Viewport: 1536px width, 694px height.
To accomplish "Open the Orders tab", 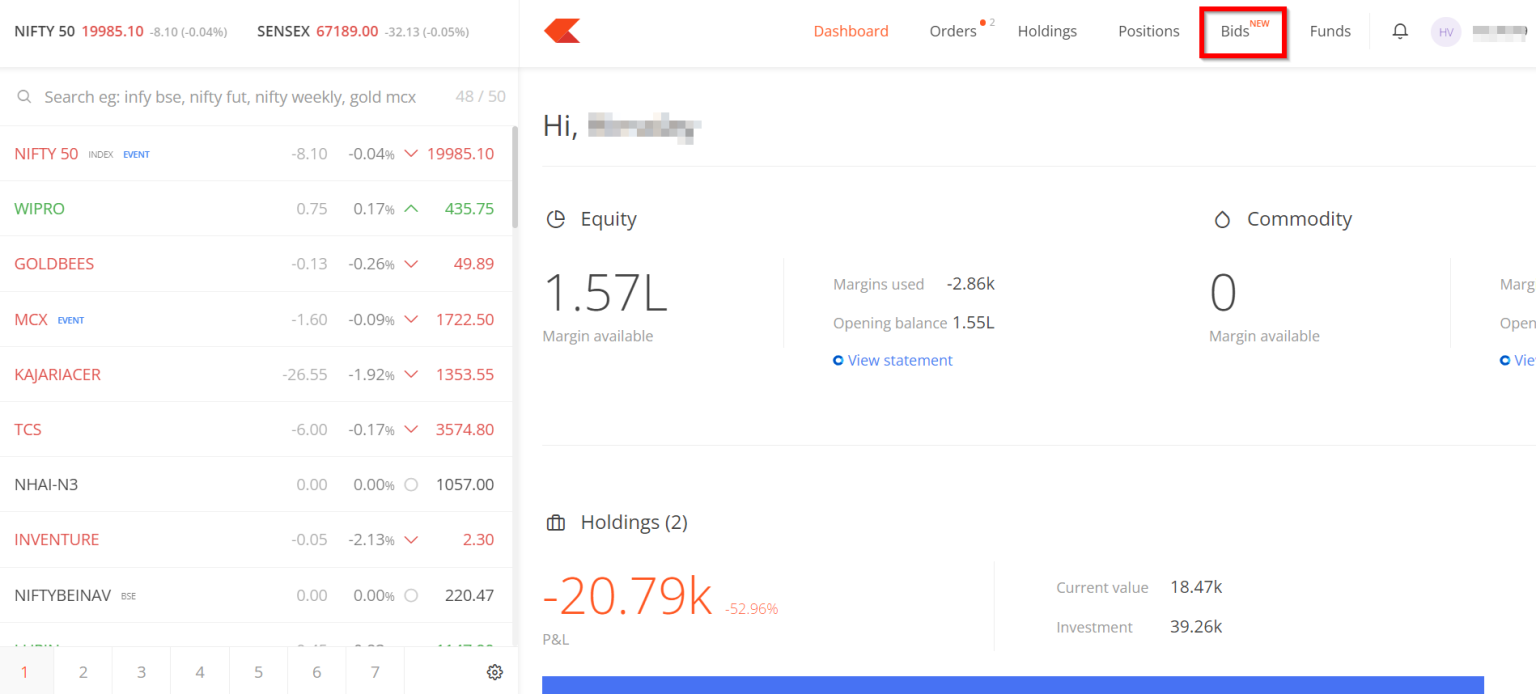I will pyautogui.click(x=951, y=31).
